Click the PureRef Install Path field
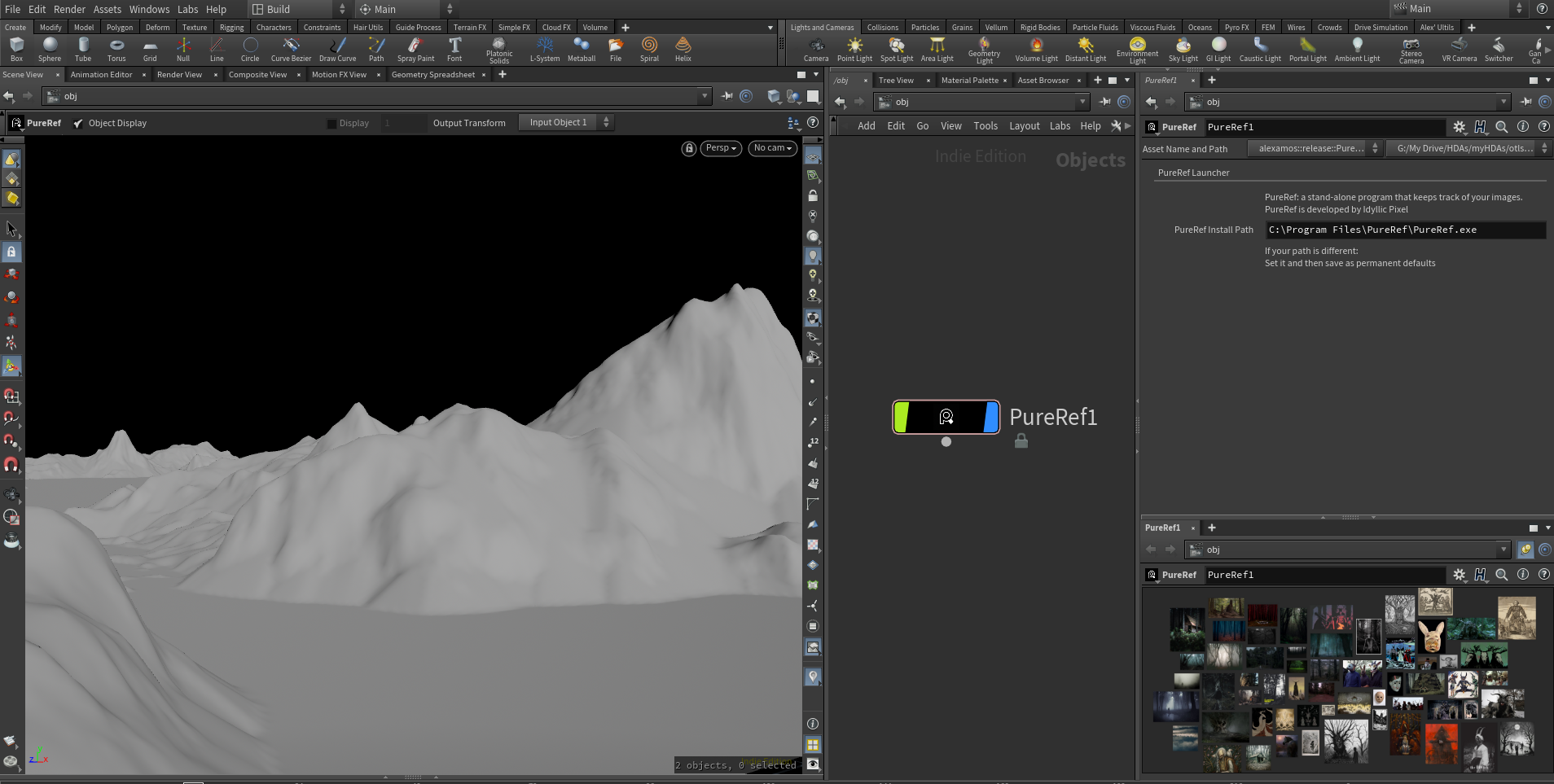Viewport: 1554px width, 784px height. click(x=1404, y=230)
